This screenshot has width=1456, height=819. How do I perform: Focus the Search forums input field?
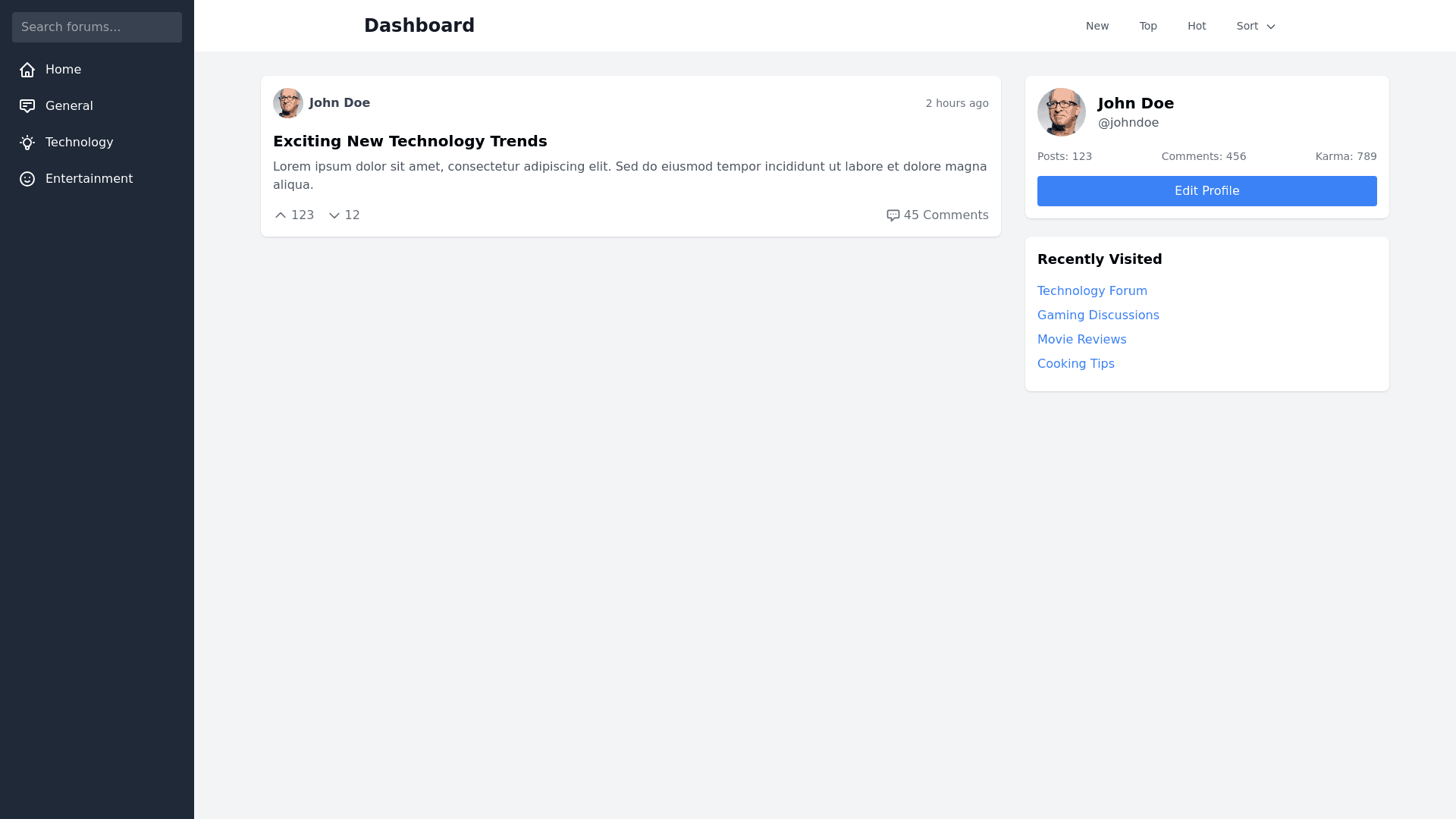pyautogui.click(x=97, y=27)
